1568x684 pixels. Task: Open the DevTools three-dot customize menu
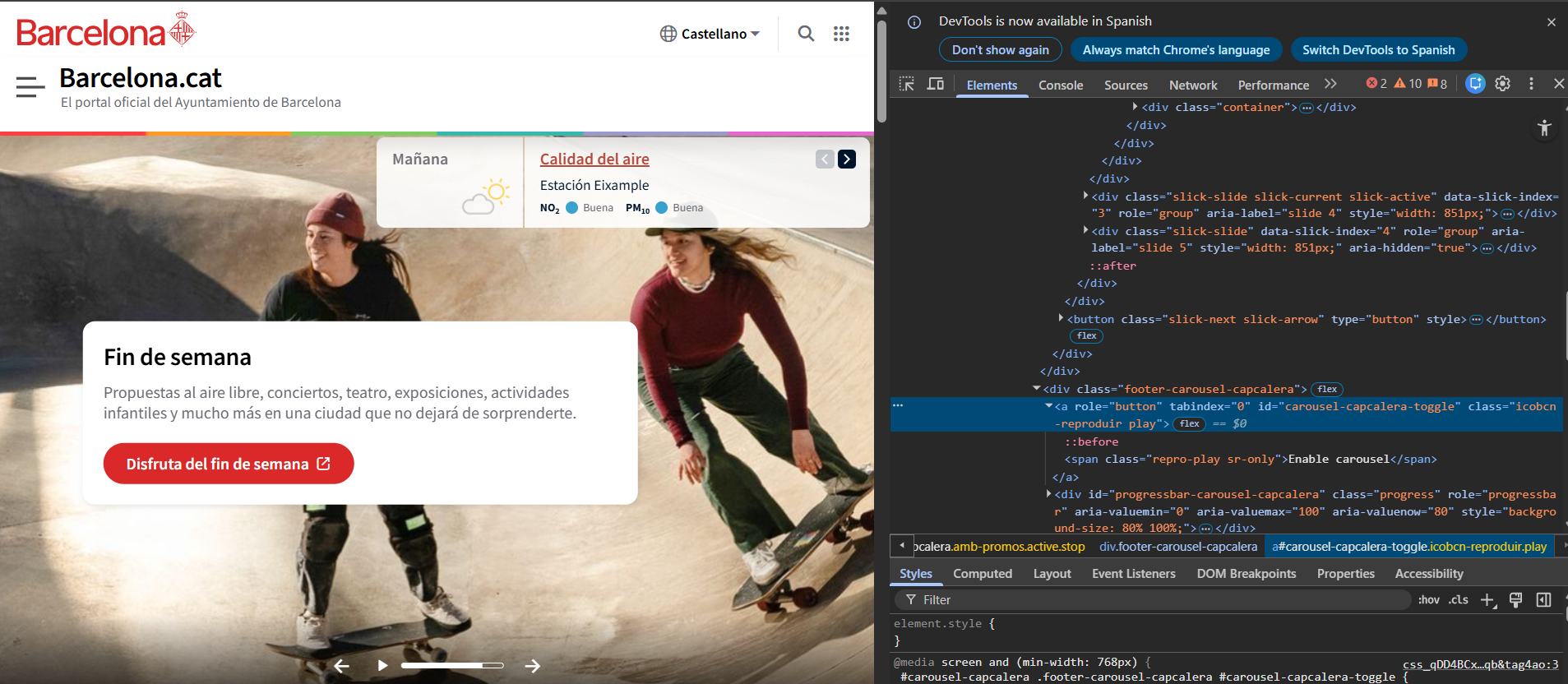1531,84
